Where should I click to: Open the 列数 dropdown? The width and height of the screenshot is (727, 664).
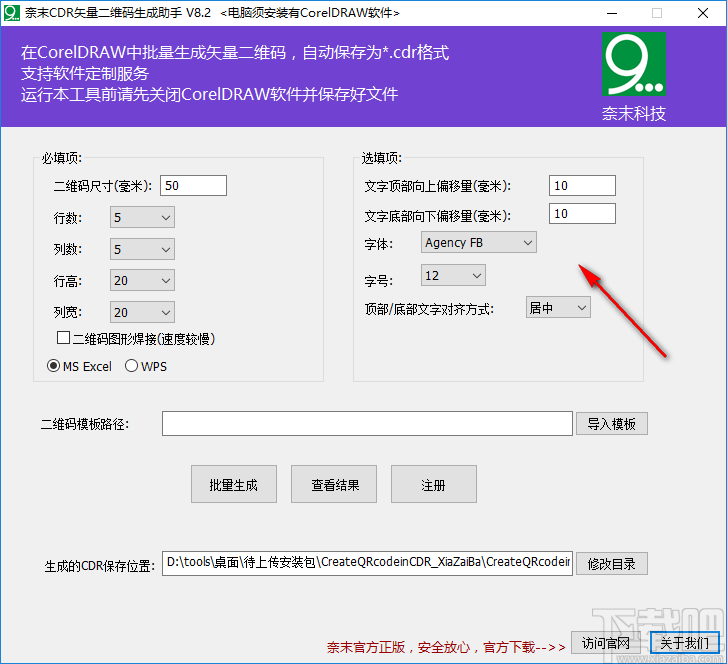tap(142, 249)
